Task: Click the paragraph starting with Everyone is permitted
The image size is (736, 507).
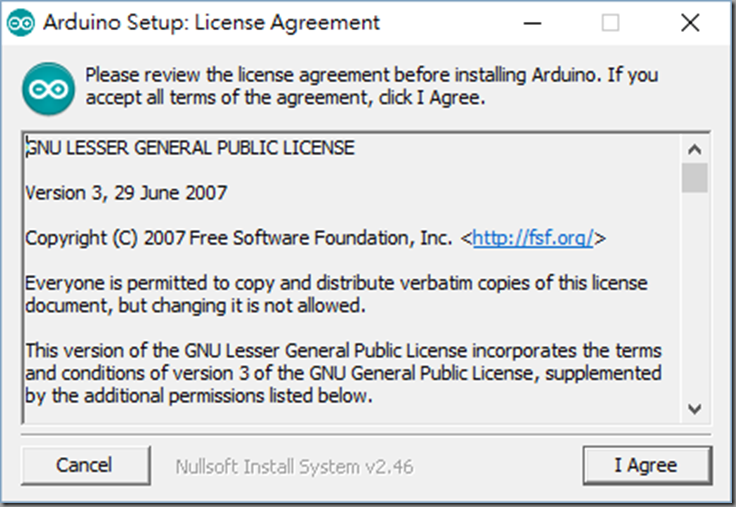Action: point(336,294)
